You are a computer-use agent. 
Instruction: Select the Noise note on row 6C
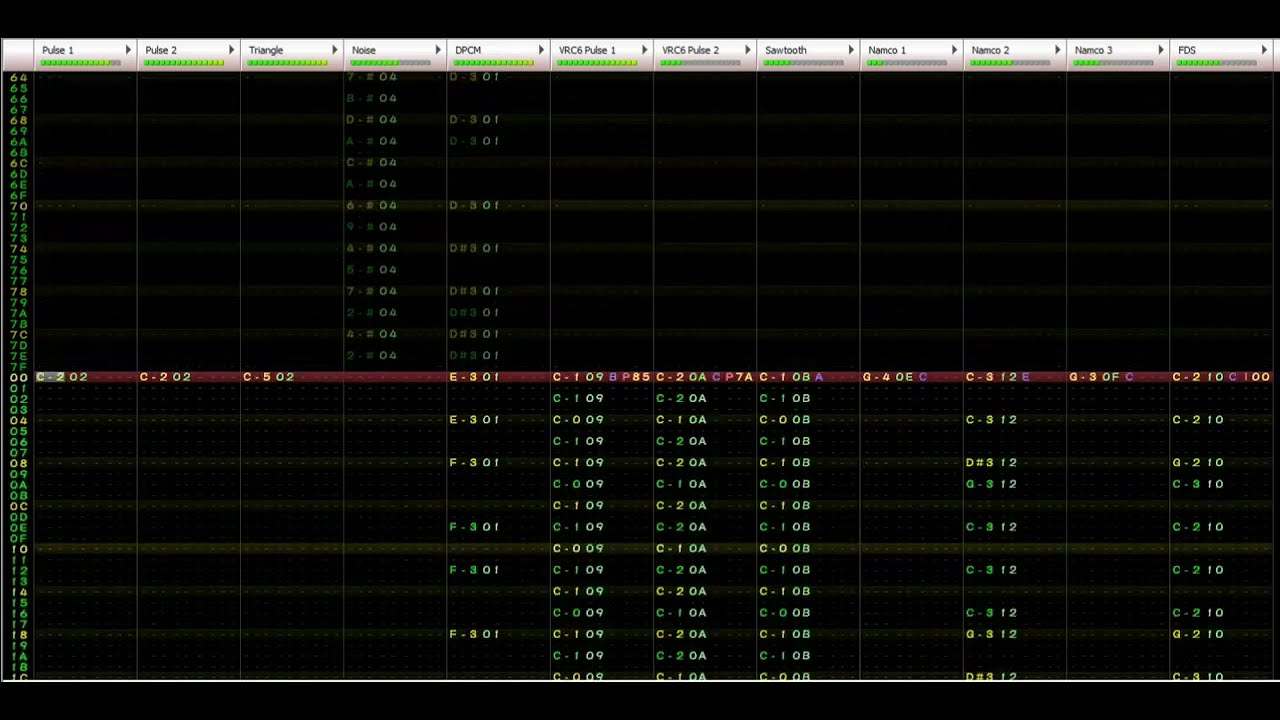372,163
